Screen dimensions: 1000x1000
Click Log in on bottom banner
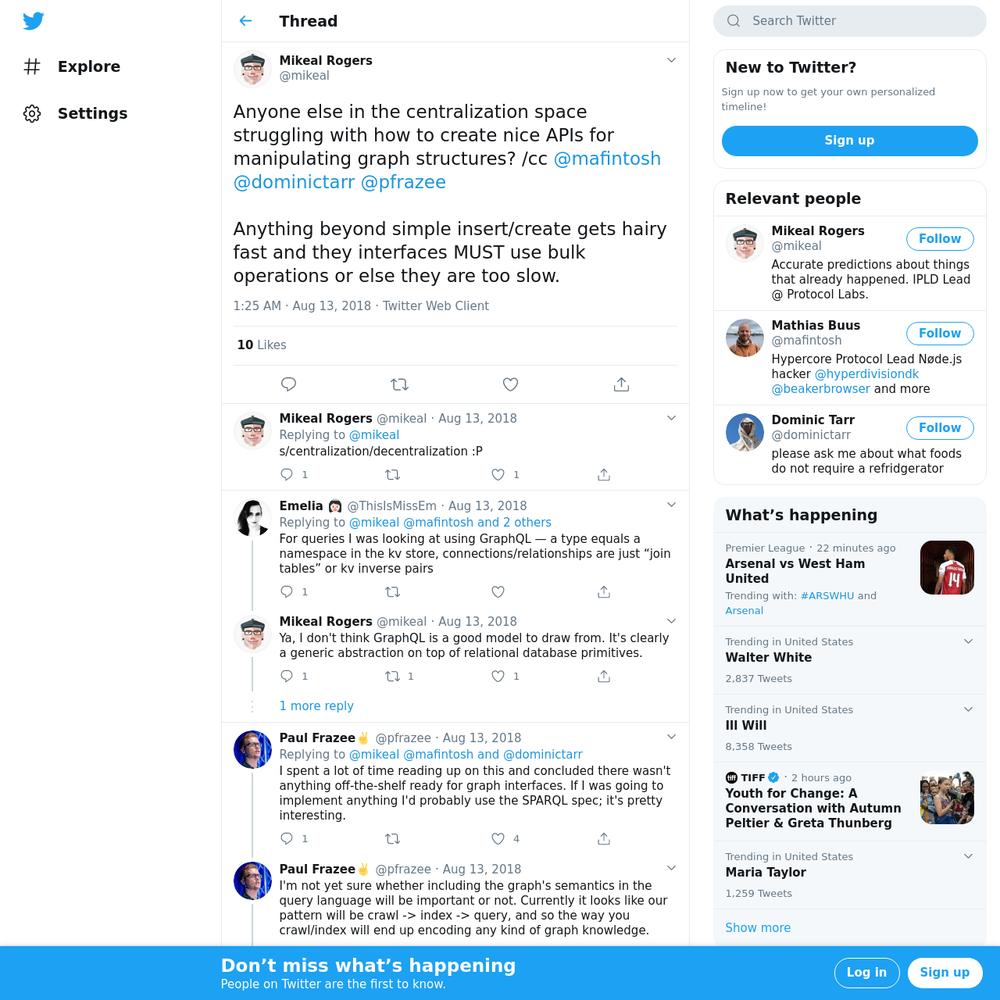(x=866, y=973)
